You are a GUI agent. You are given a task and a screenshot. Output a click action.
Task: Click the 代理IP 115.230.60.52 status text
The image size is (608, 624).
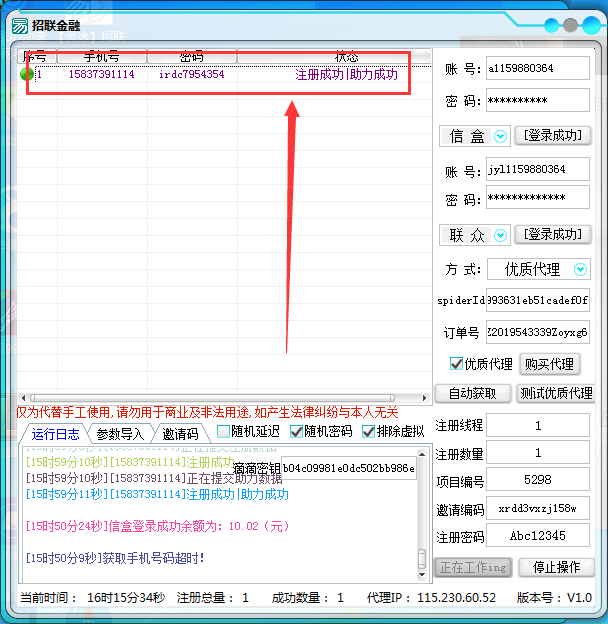[x=431, y=597]
